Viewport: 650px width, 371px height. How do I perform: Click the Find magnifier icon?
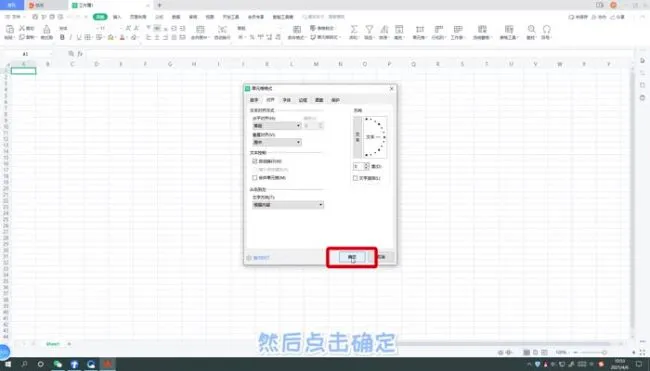[x=531, y=29]
